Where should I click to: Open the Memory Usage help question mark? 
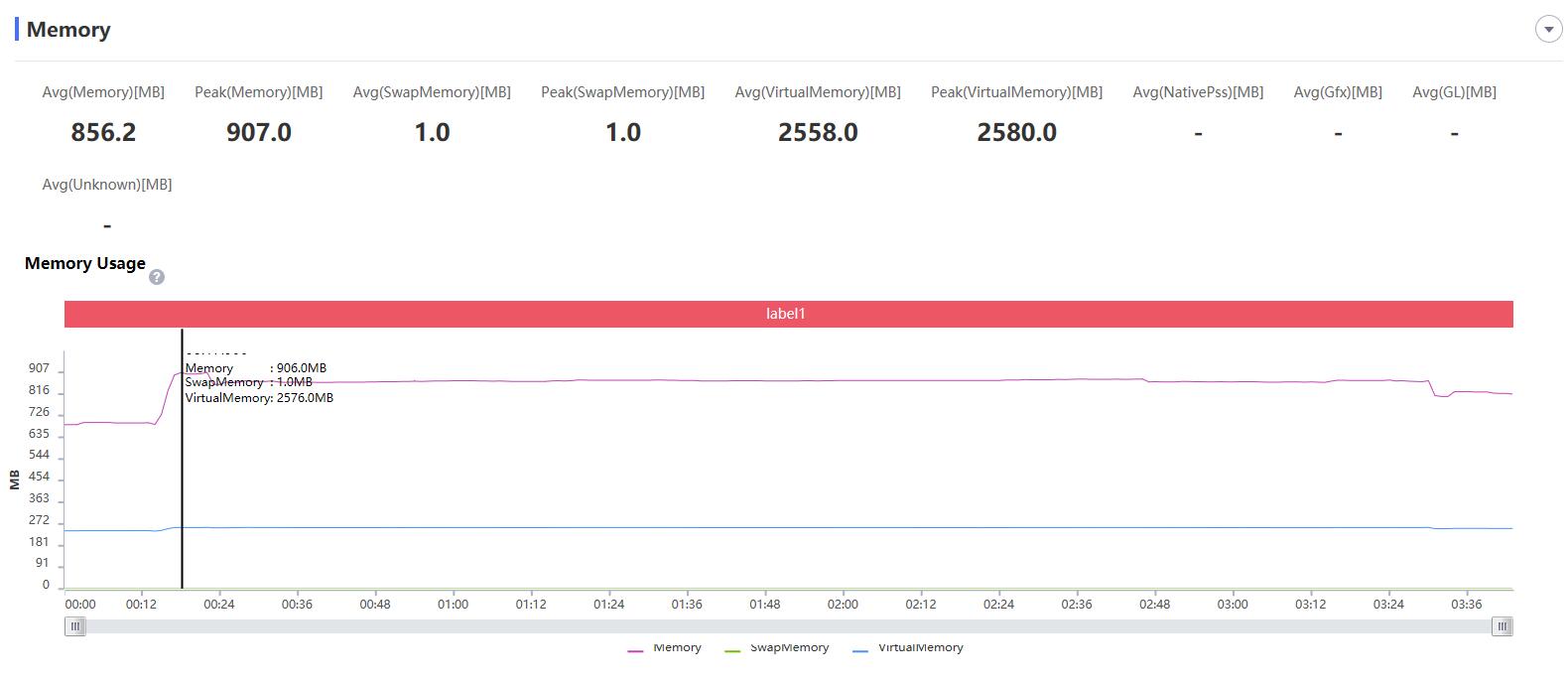click(156, 277)
